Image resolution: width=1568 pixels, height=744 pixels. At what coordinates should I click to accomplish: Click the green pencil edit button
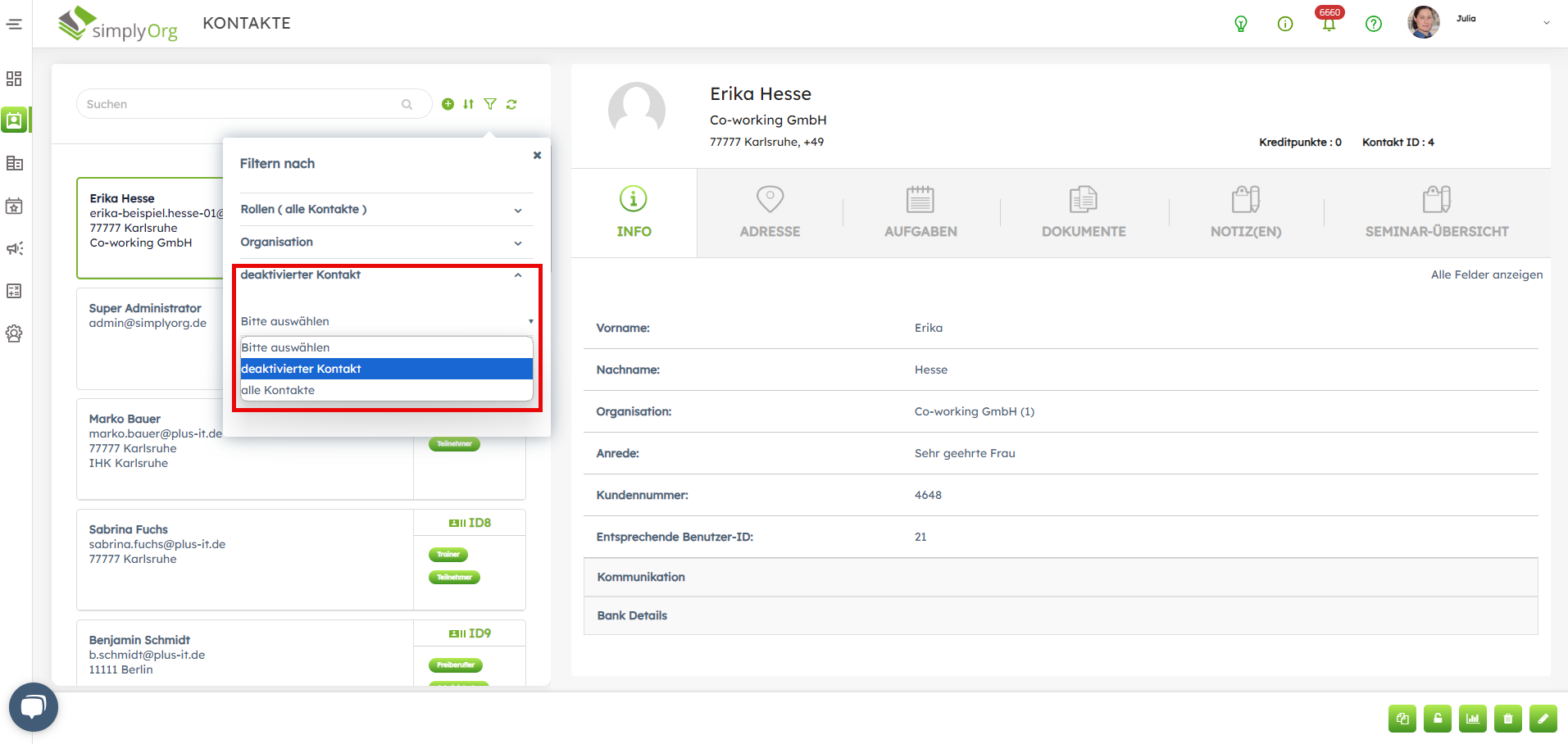1543,719
